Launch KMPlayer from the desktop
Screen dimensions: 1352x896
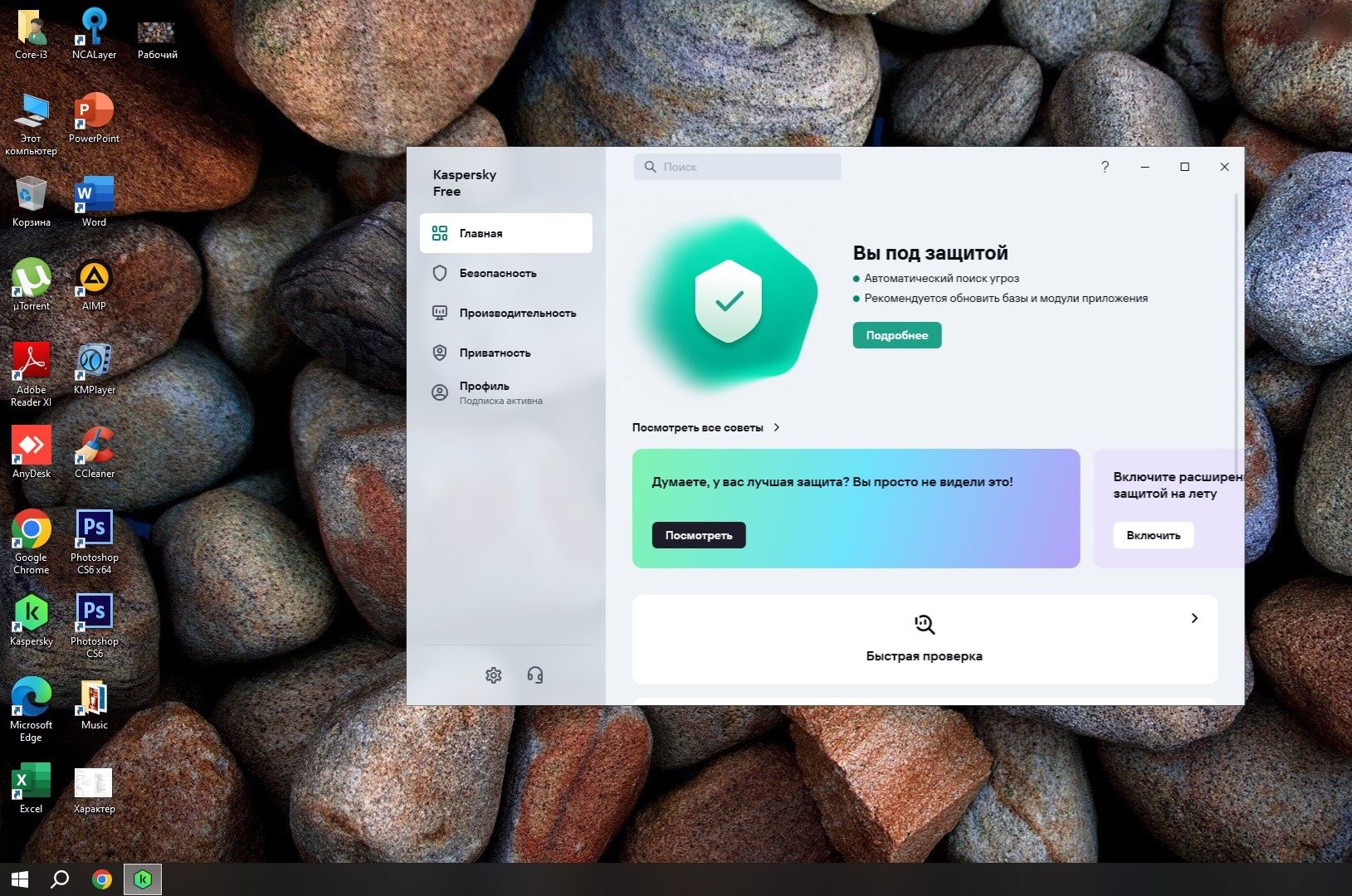(94, 369)
